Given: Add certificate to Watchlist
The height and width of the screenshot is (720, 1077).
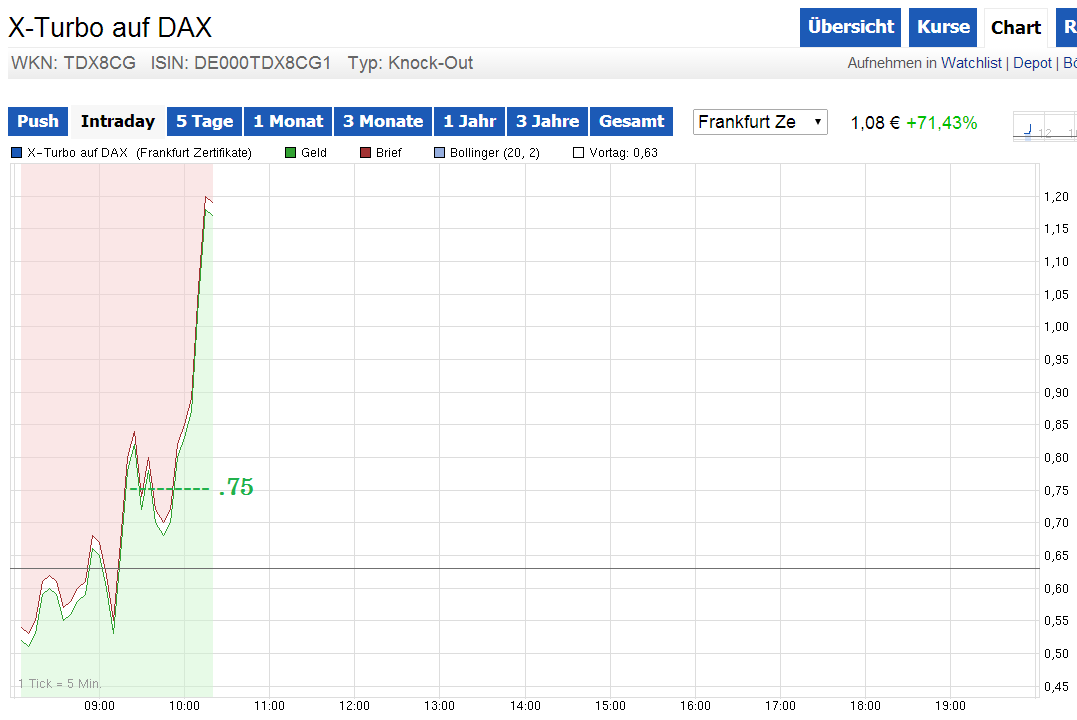Looking at the screenshot, I should [x=973, y=62].
